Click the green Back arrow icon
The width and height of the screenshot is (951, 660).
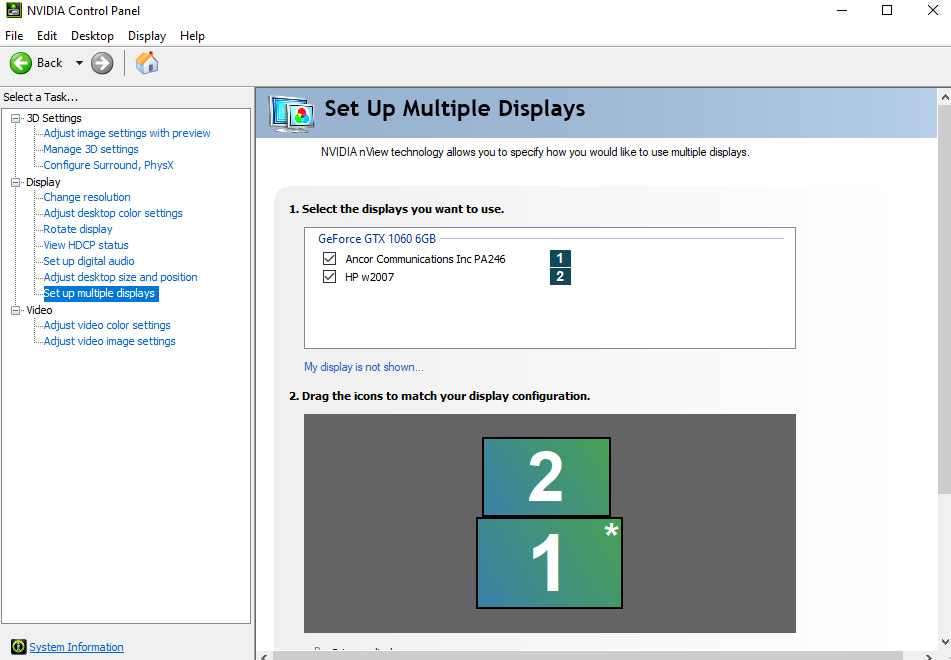pos(21,63)
